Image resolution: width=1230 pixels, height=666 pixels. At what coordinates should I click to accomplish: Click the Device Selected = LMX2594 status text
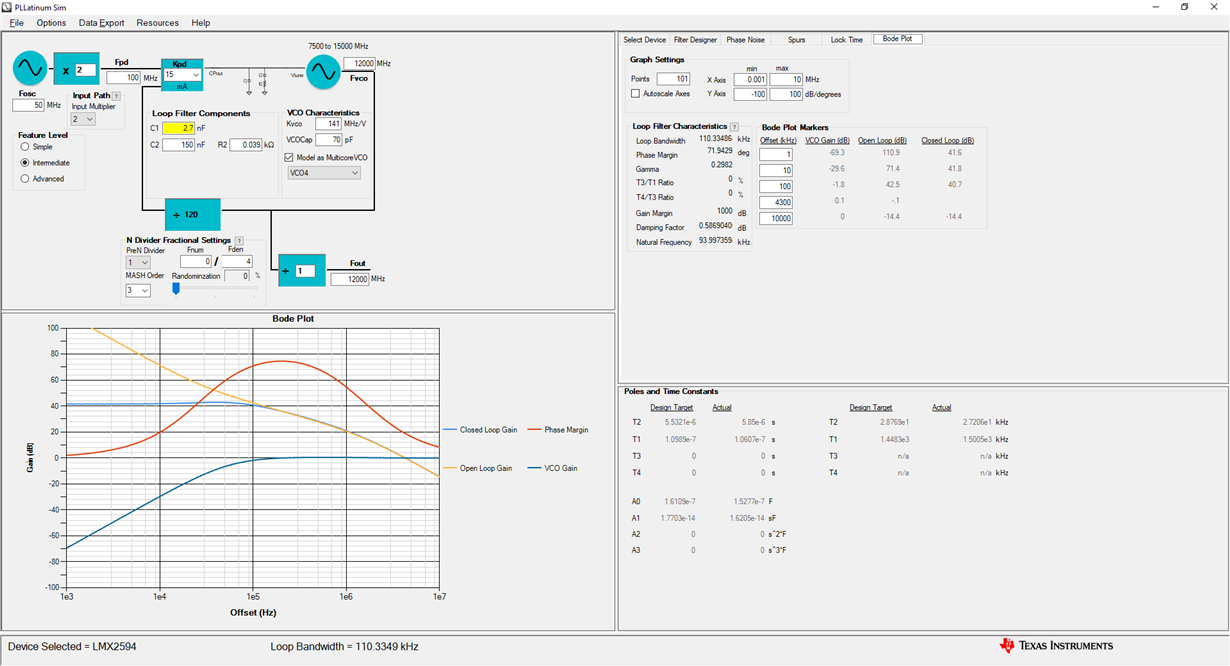72,647
